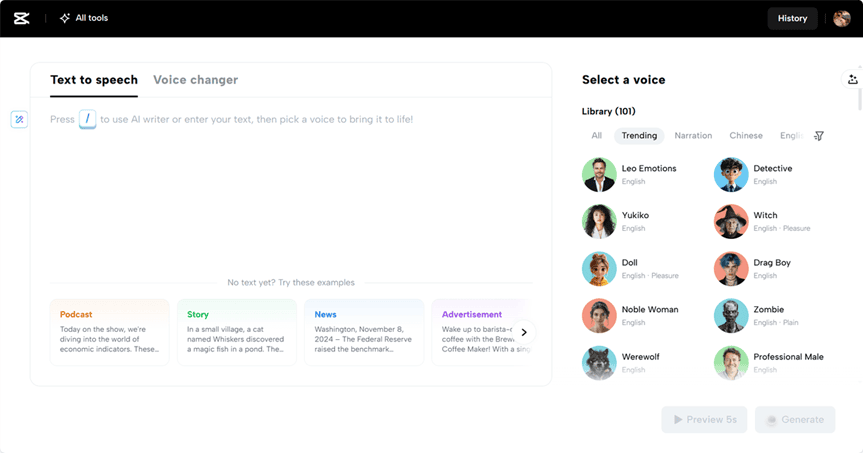Screen dimensions: 863x453
Task: Open the voice filter icon
Action: 819,136
